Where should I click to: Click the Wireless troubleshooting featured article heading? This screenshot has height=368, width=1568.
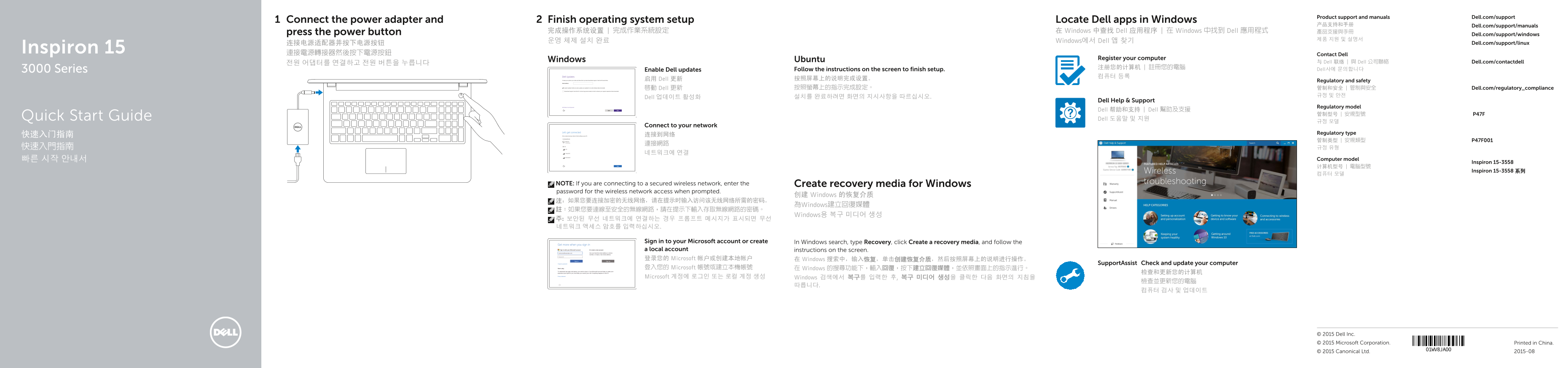1175,176
